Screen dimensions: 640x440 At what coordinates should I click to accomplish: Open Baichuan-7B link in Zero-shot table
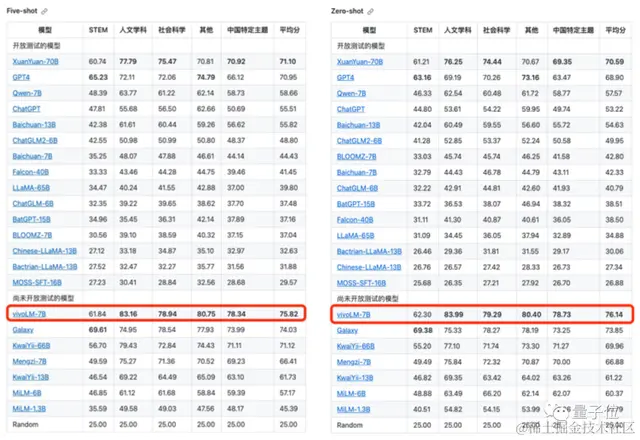tap(357, 173)
